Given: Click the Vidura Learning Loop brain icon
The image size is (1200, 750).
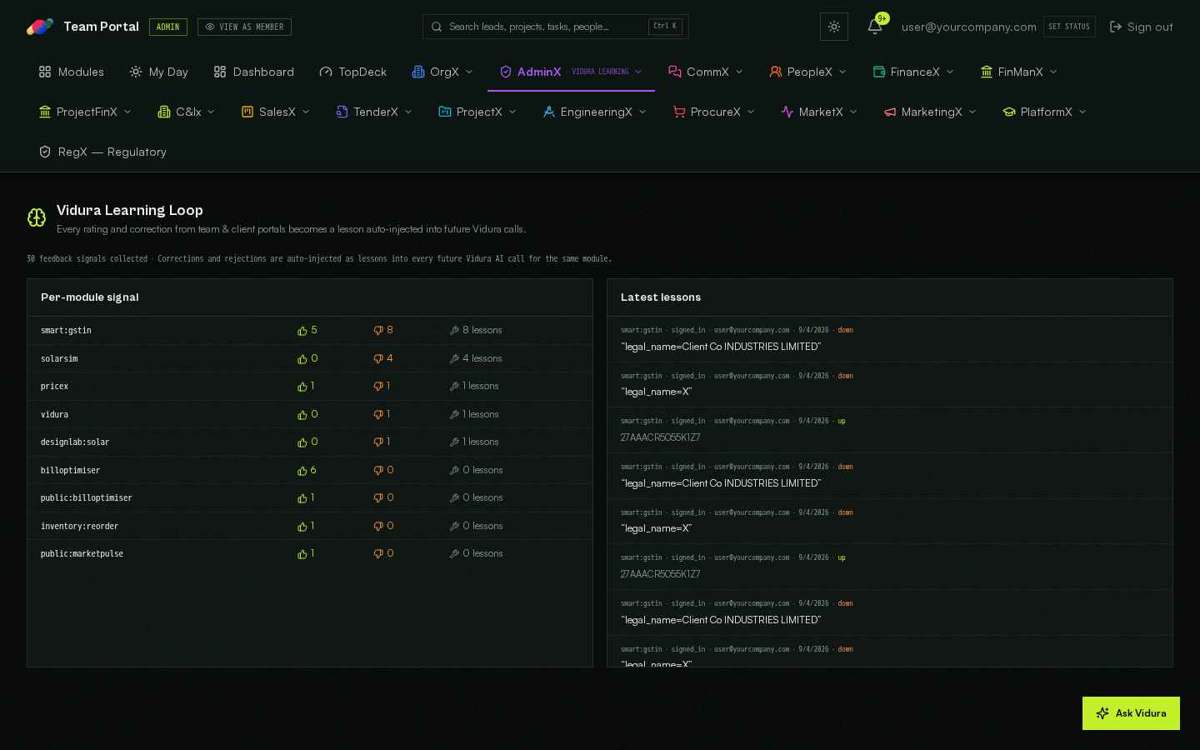Looking at the screenshot, I should (x=37, y=218).
